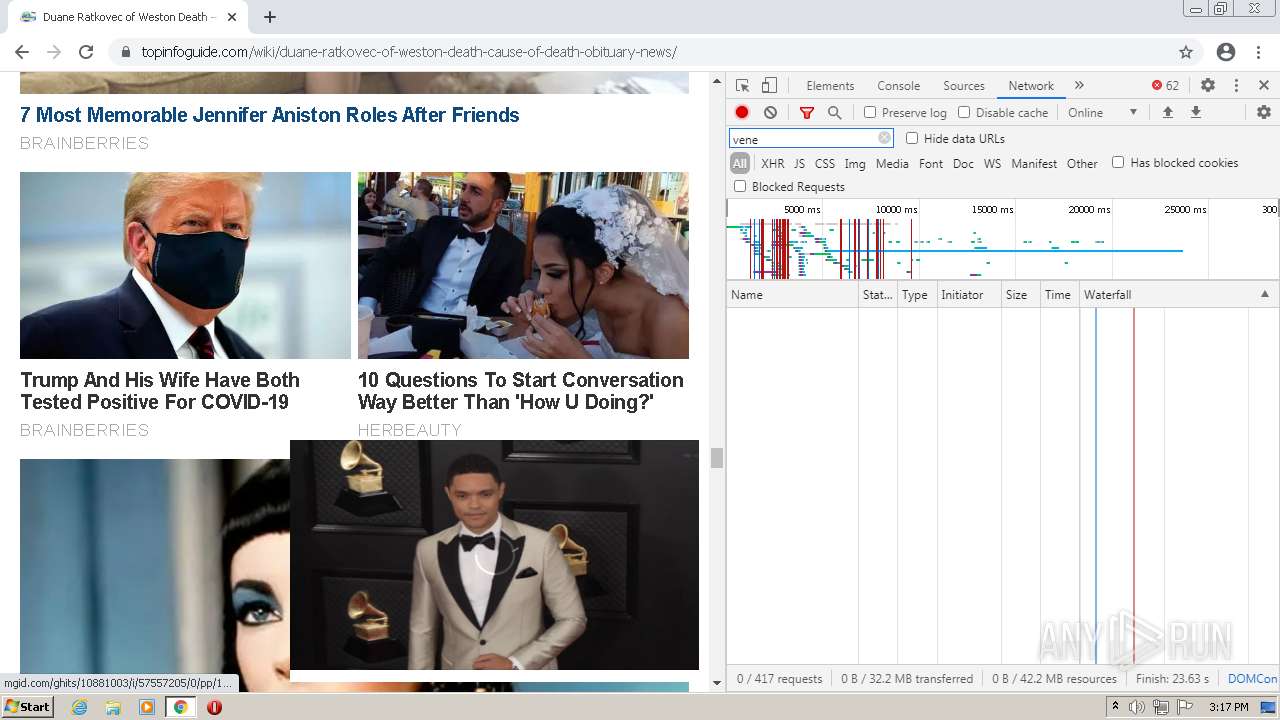This screenshot has width=1280, height=720.
Task: Click the browser forward arrow
Action: [54, 52]
